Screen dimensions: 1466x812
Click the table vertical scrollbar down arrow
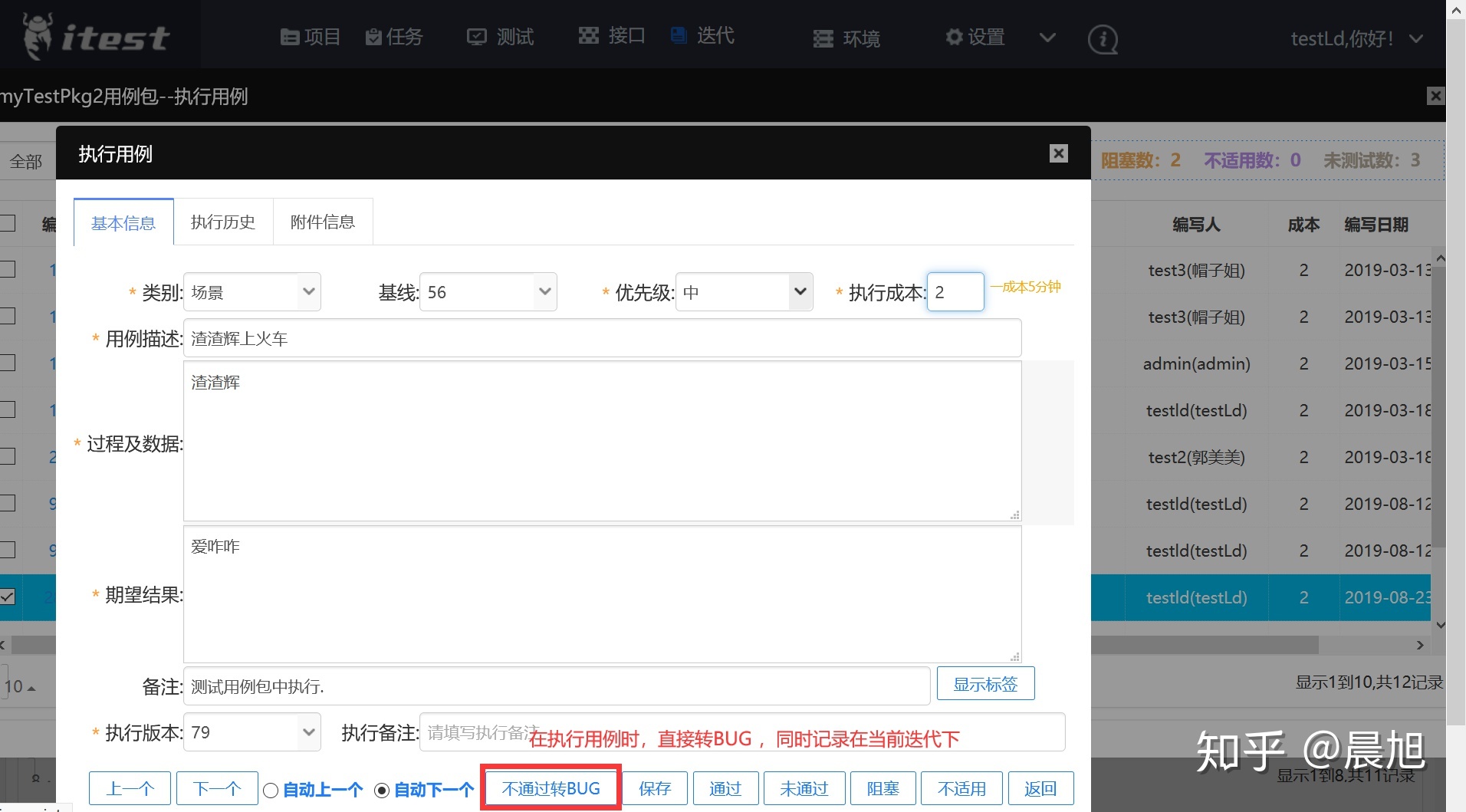(x=1439, y=626)
